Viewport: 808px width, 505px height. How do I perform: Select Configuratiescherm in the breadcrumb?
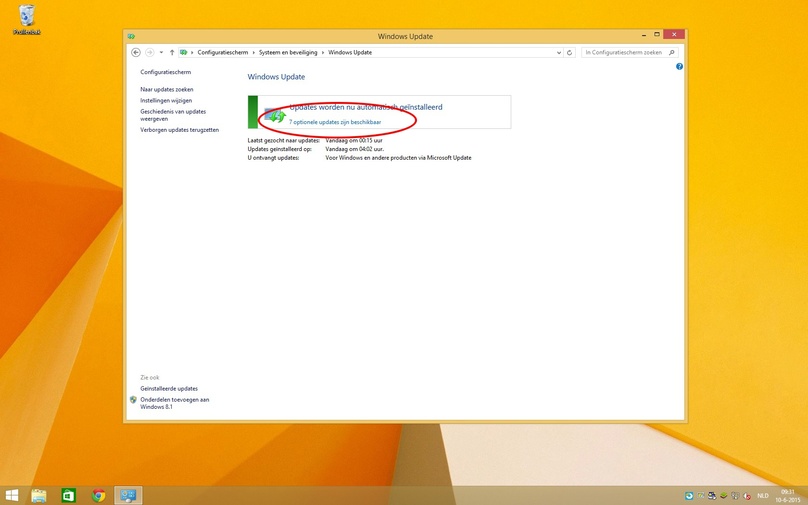(223, 53)
